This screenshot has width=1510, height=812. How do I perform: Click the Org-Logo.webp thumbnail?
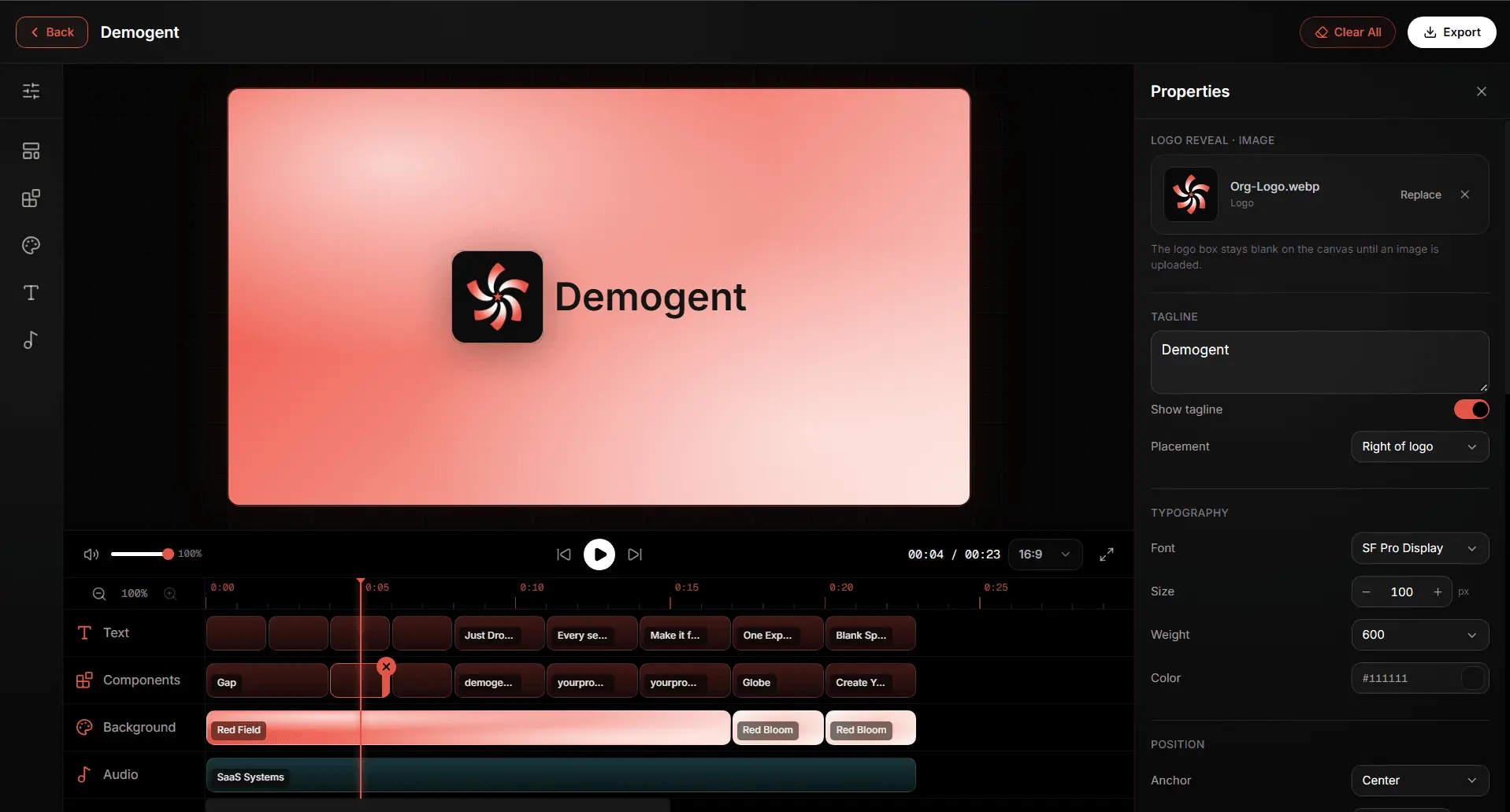[x=1191, y=195]
